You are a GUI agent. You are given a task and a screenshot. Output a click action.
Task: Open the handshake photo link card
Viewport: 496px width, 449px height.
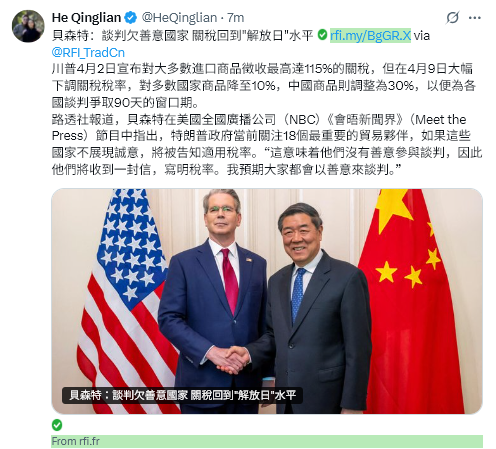[x=267, y=301]
